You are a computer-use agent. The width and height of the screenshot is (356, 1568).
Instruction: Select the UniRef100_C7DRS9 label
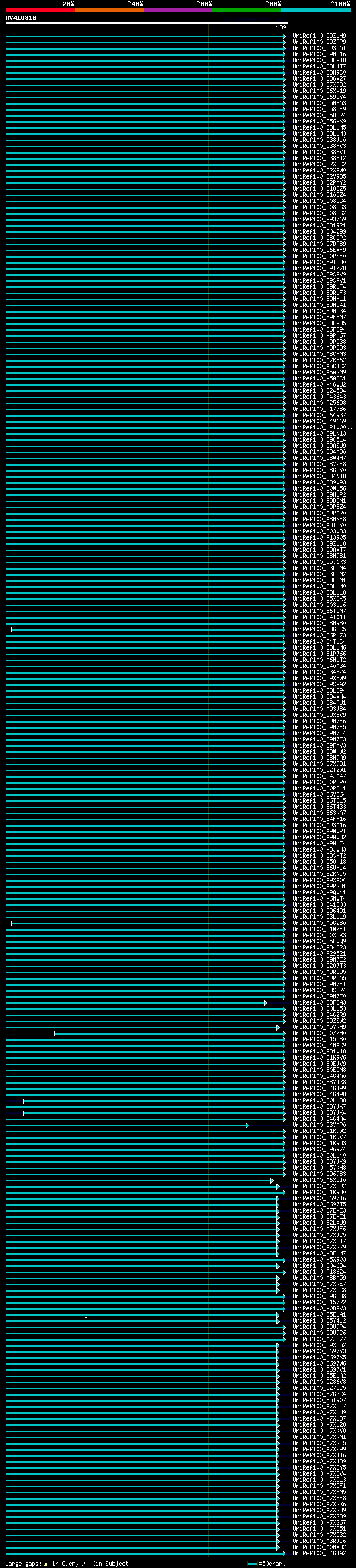[319, 244]
